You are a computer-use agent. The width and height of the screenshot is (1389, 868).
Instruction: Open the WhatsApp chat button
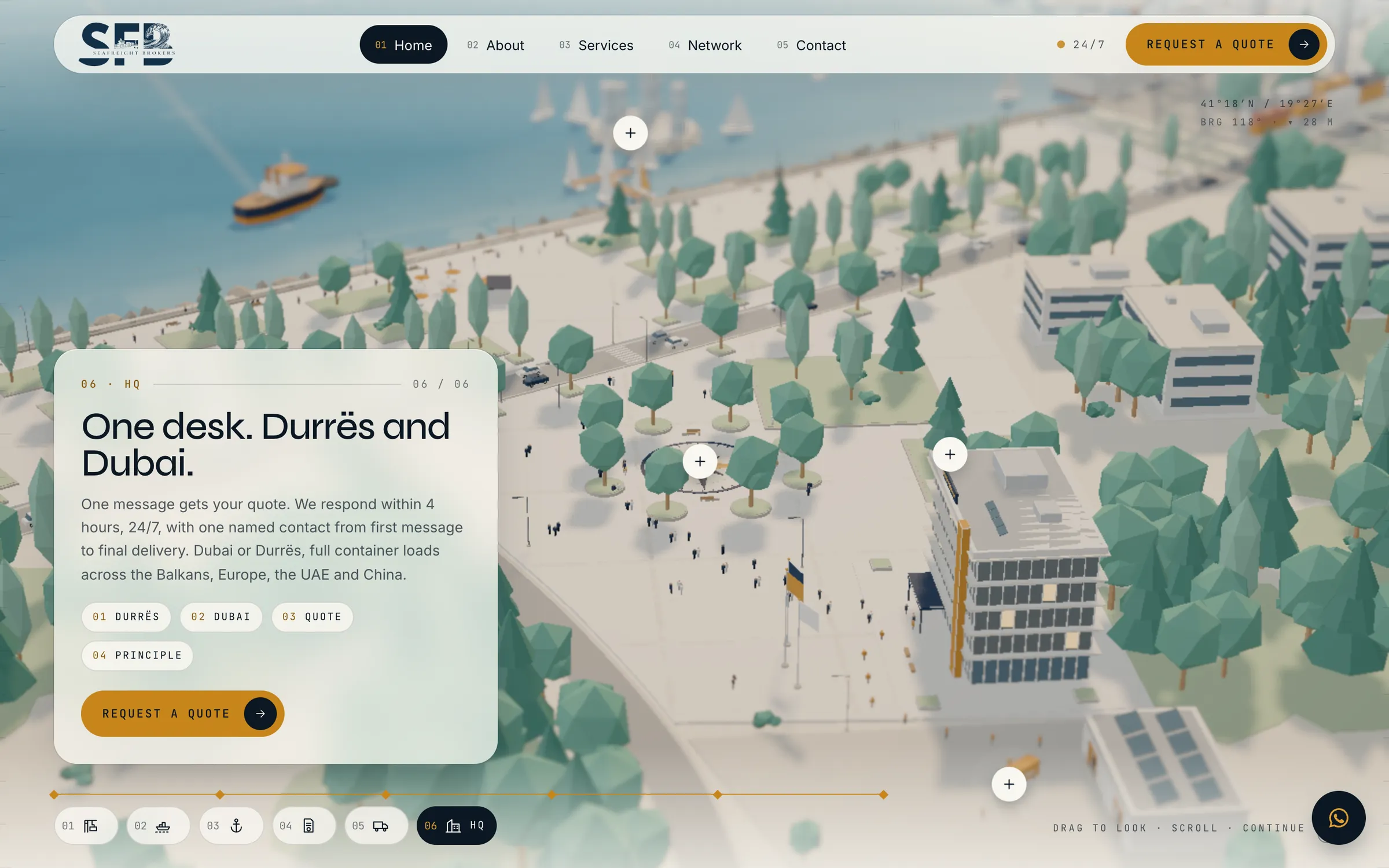tap(1338, 818)
